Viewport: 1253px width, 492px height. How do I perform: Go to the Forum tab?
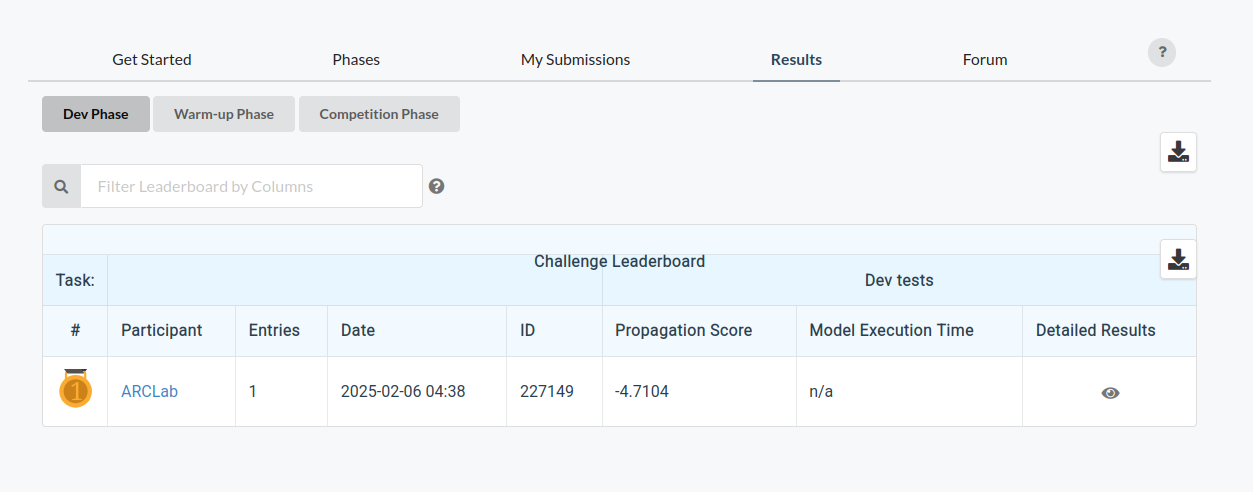985,59
